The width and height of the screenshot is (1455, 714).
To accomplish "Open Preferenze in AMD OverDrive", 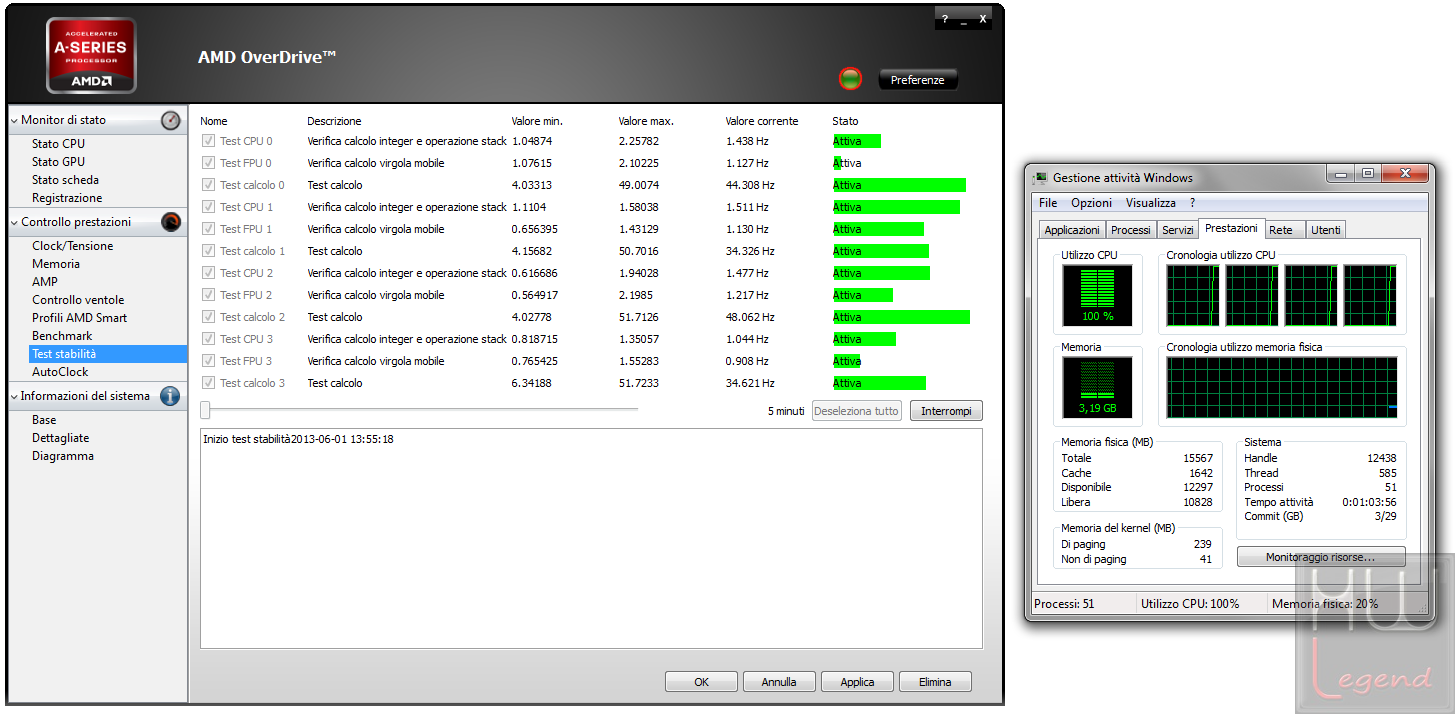I will coord(918,80).
